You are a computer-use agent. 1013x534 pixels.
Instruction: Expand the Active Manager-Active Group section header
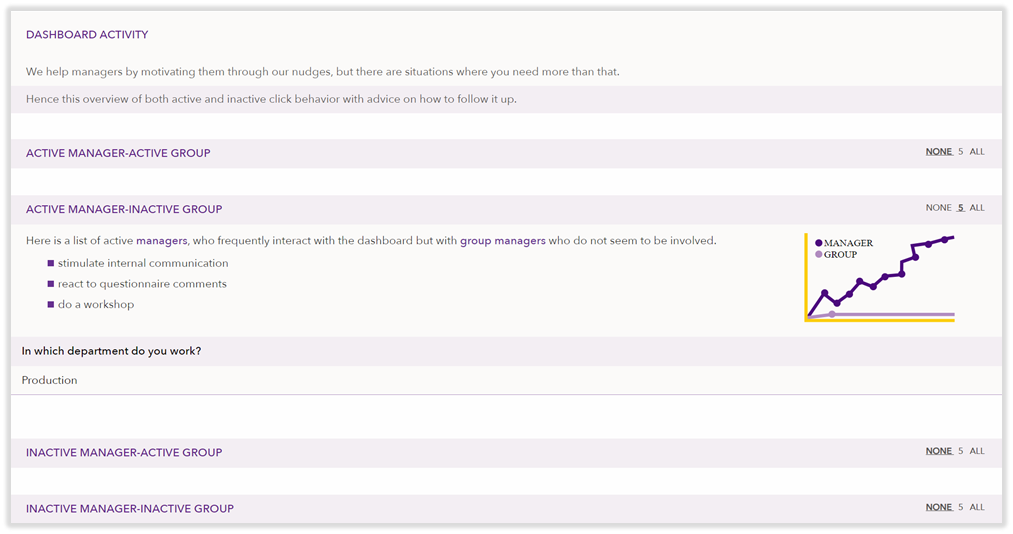(x=118, y=153)
